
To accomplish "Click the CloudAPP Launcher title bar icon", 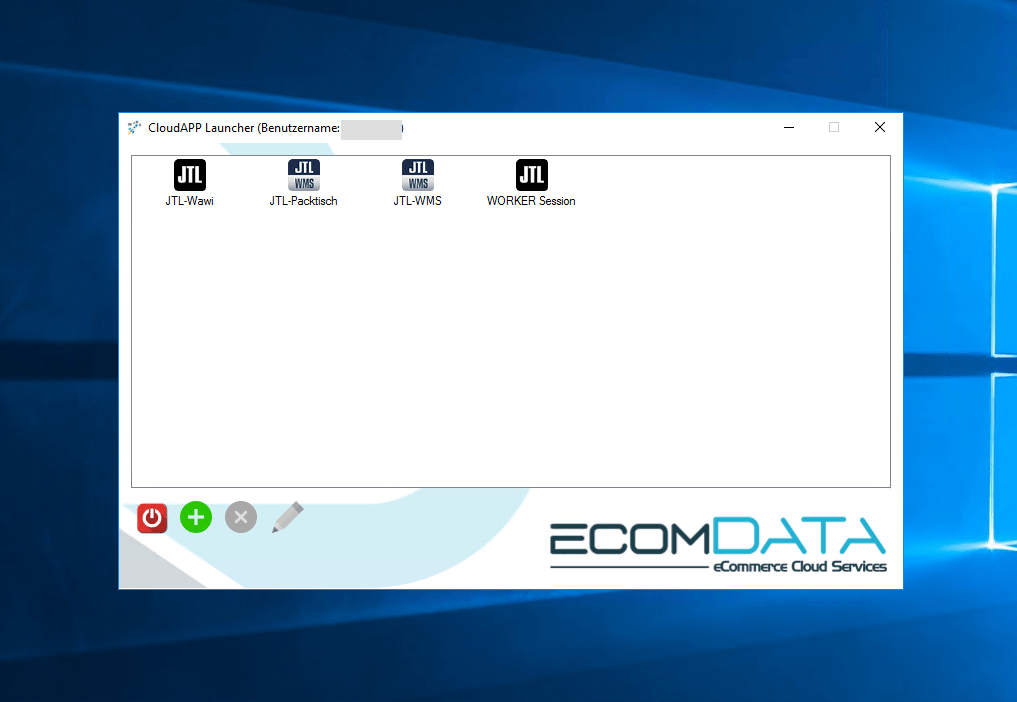I will click(135, 128).
